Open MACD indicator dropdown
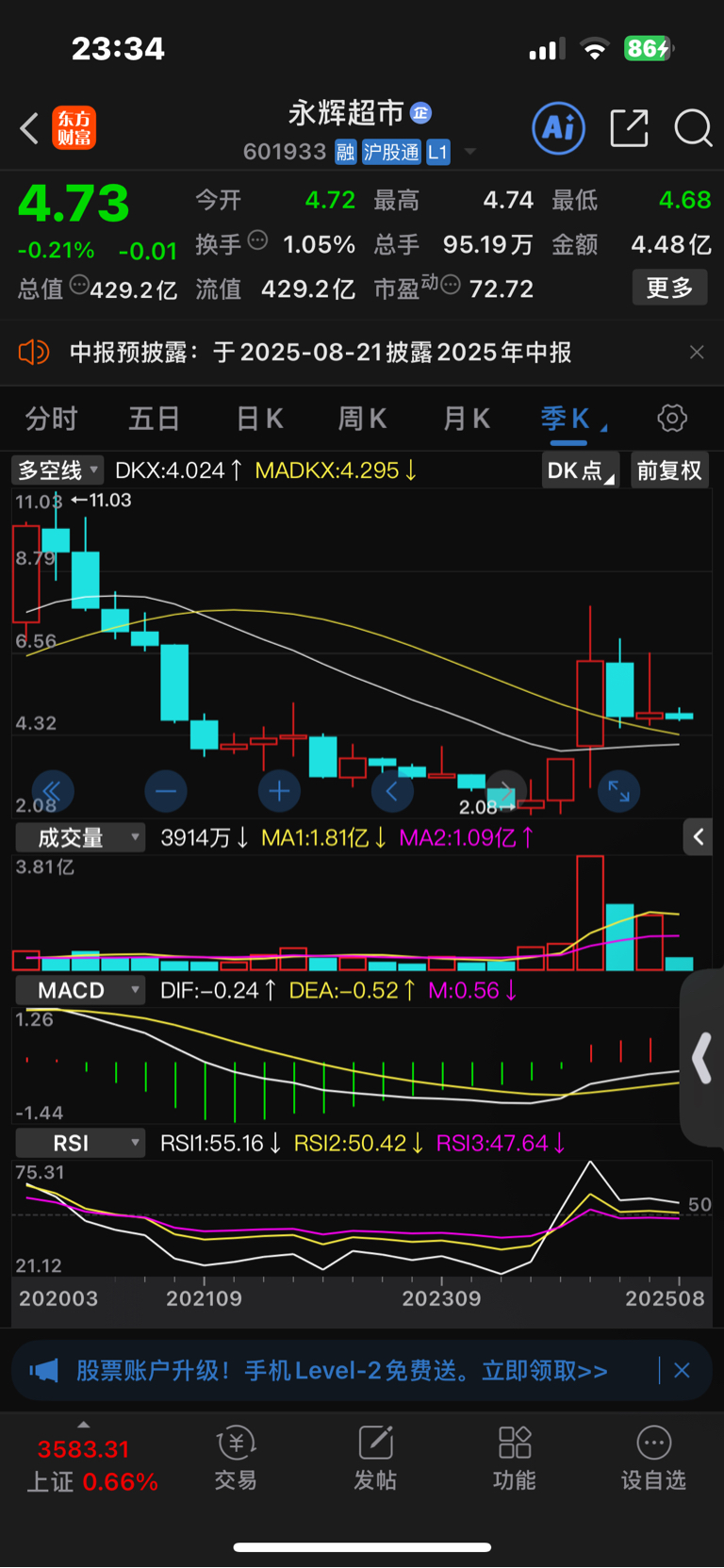The image size is (724, 1568). click(80, 990)
